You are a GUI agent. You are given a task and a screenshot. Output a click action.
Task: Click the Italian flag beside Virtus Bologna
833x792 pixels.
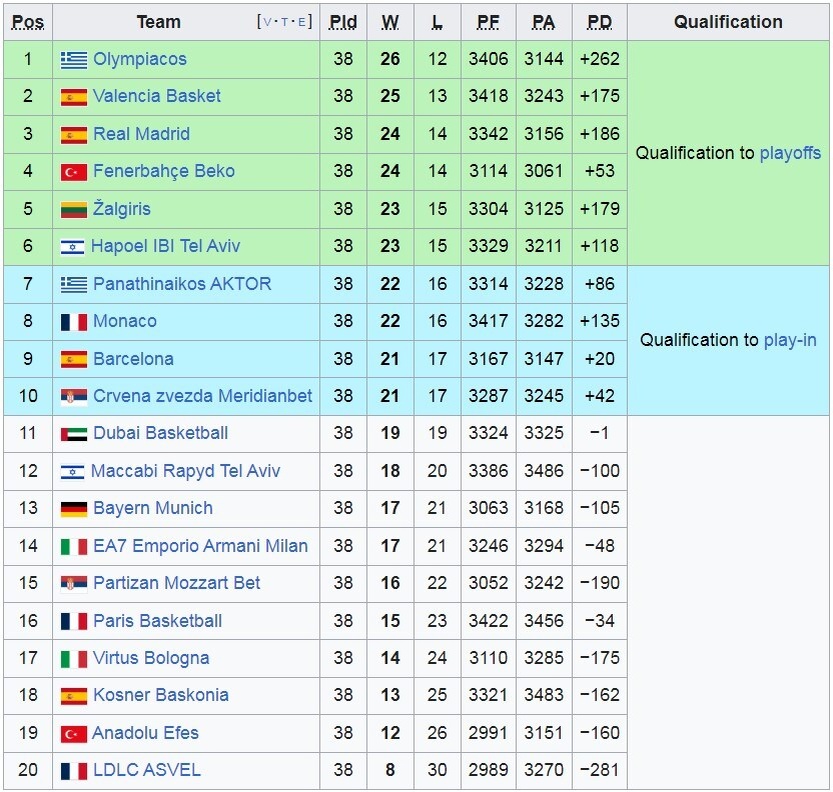74,659
